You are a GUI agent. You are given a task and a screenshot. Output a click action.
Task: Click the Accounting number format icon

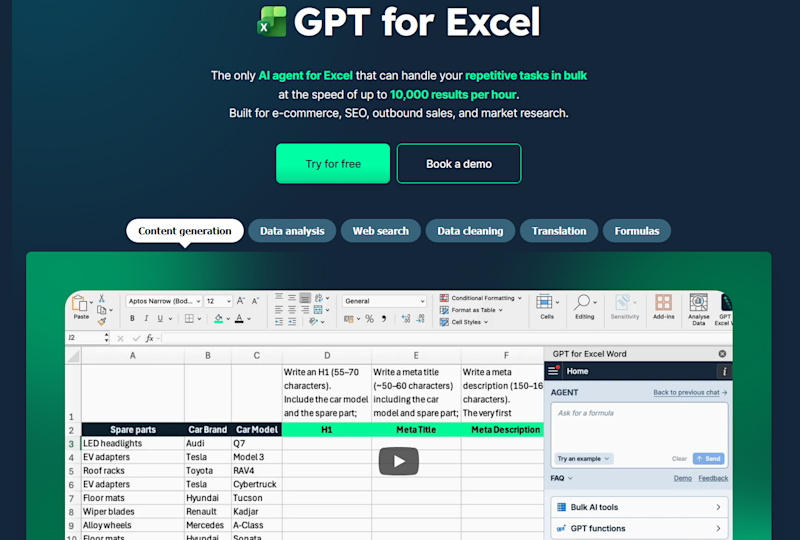point(349,319)
